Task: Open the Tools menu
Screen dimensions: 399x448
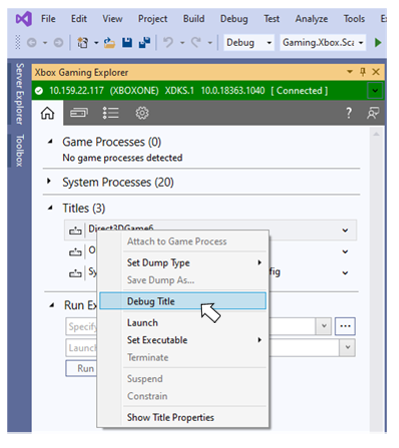Action: pos(354,19)
